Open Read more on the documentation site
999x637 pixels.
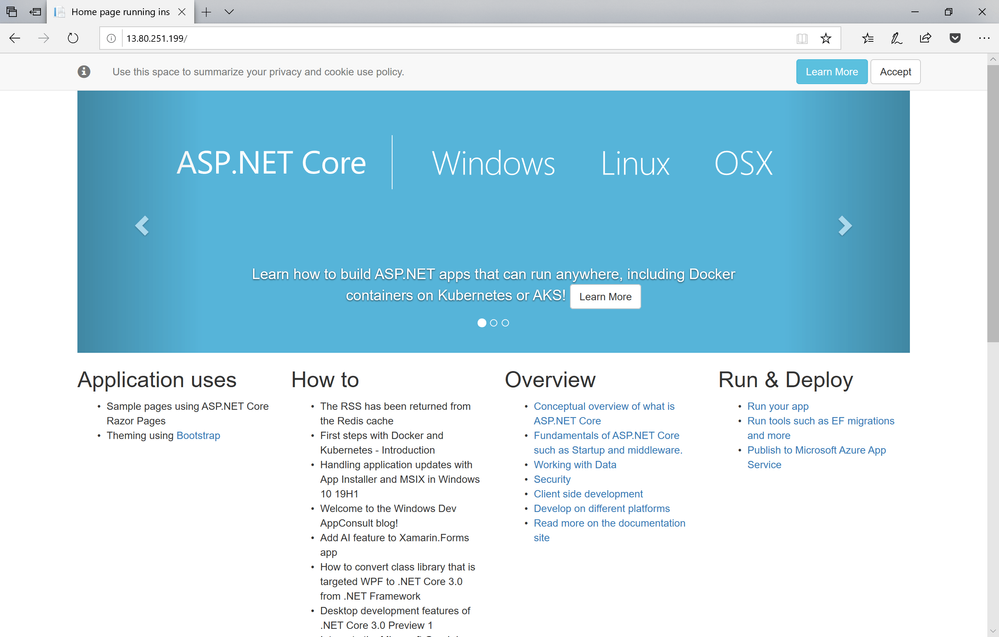point(609,531)
